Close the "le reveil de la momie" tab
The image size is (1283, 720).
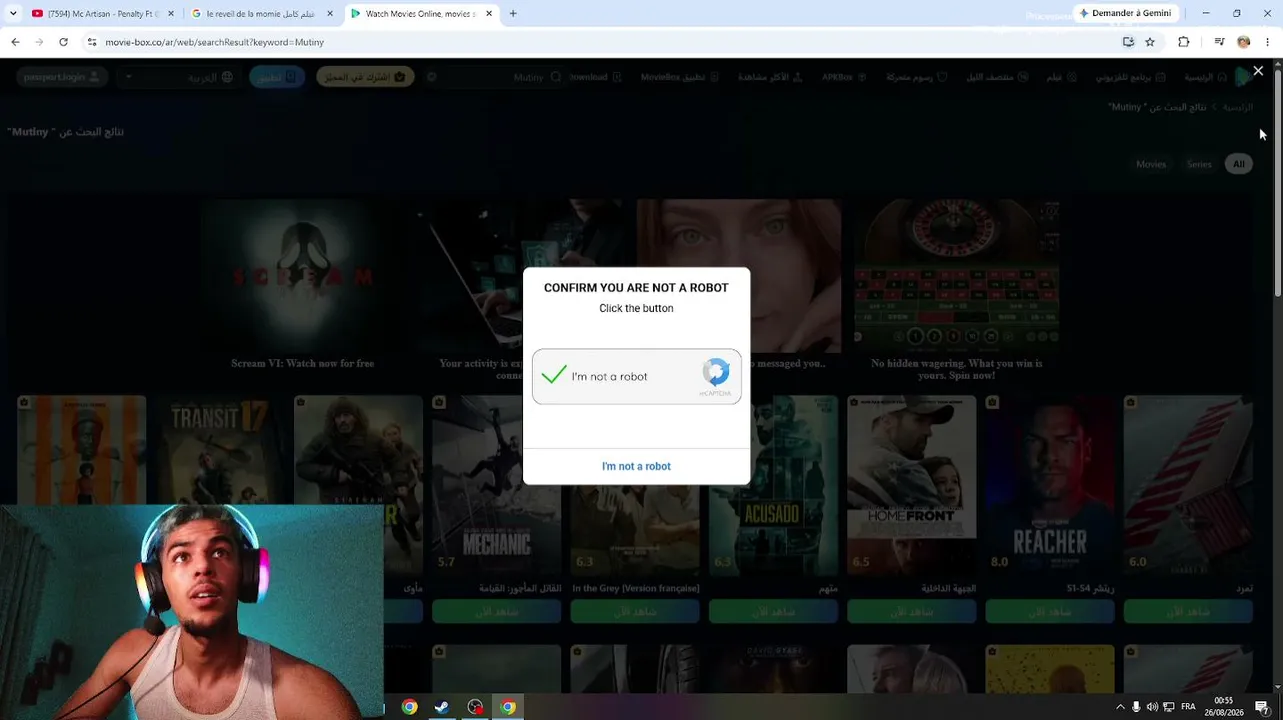point(330,14)
